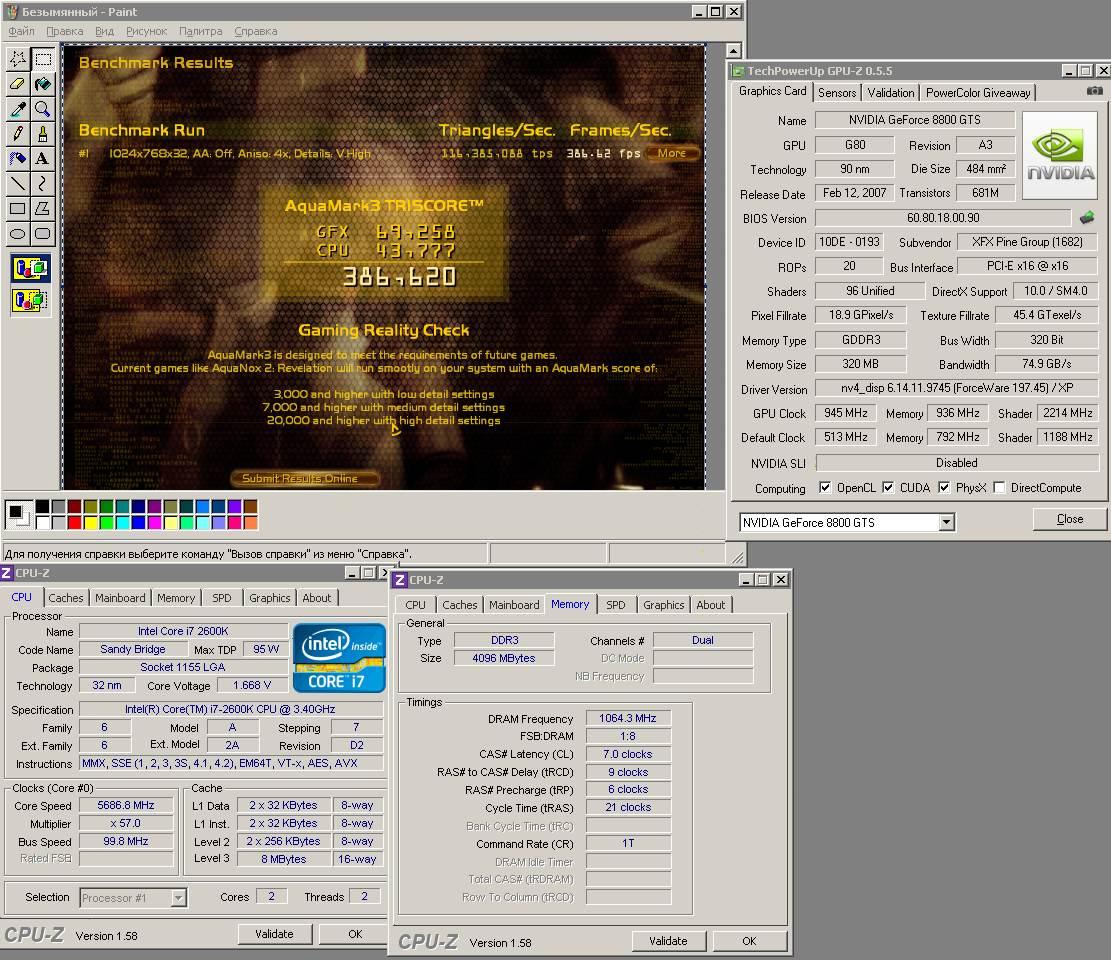Open the PowerColor Giveaway tab in GPU-Z

[978, 93]
